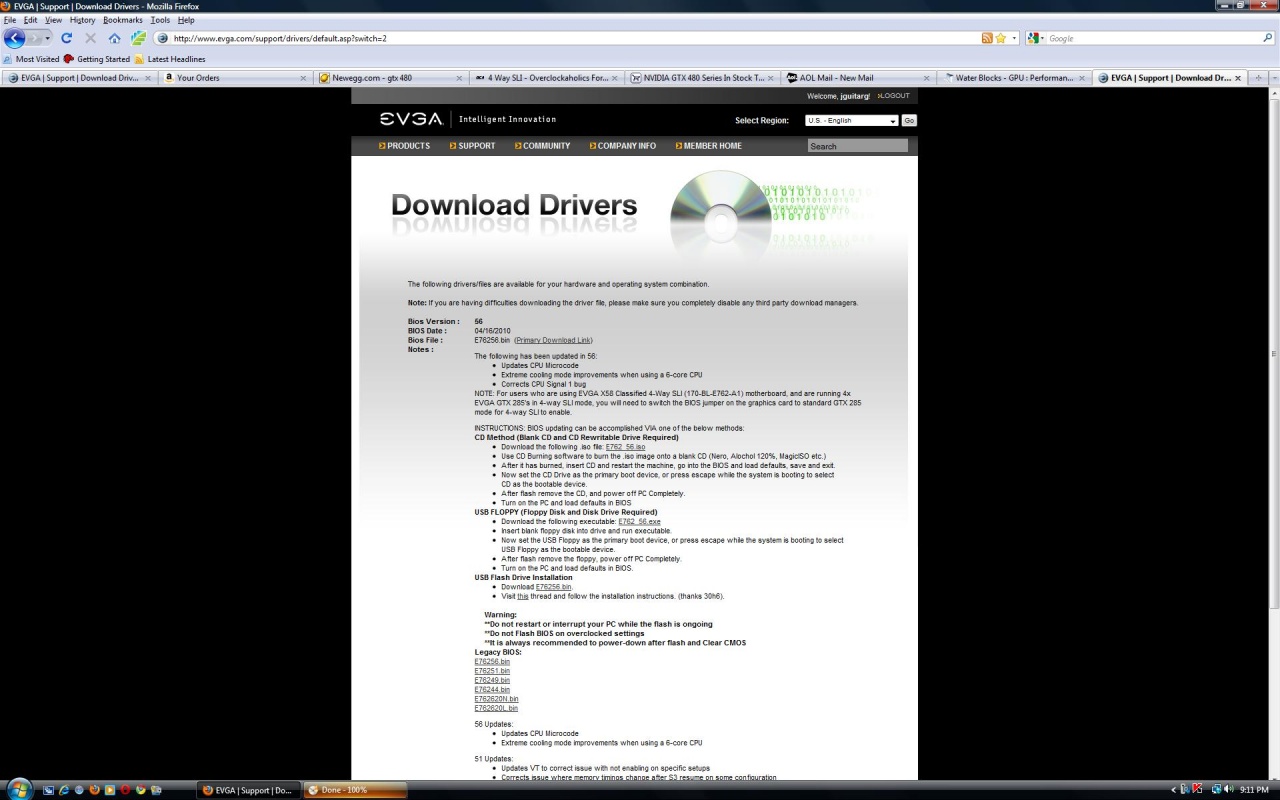Close the Your Orders tab

[303, 77]
